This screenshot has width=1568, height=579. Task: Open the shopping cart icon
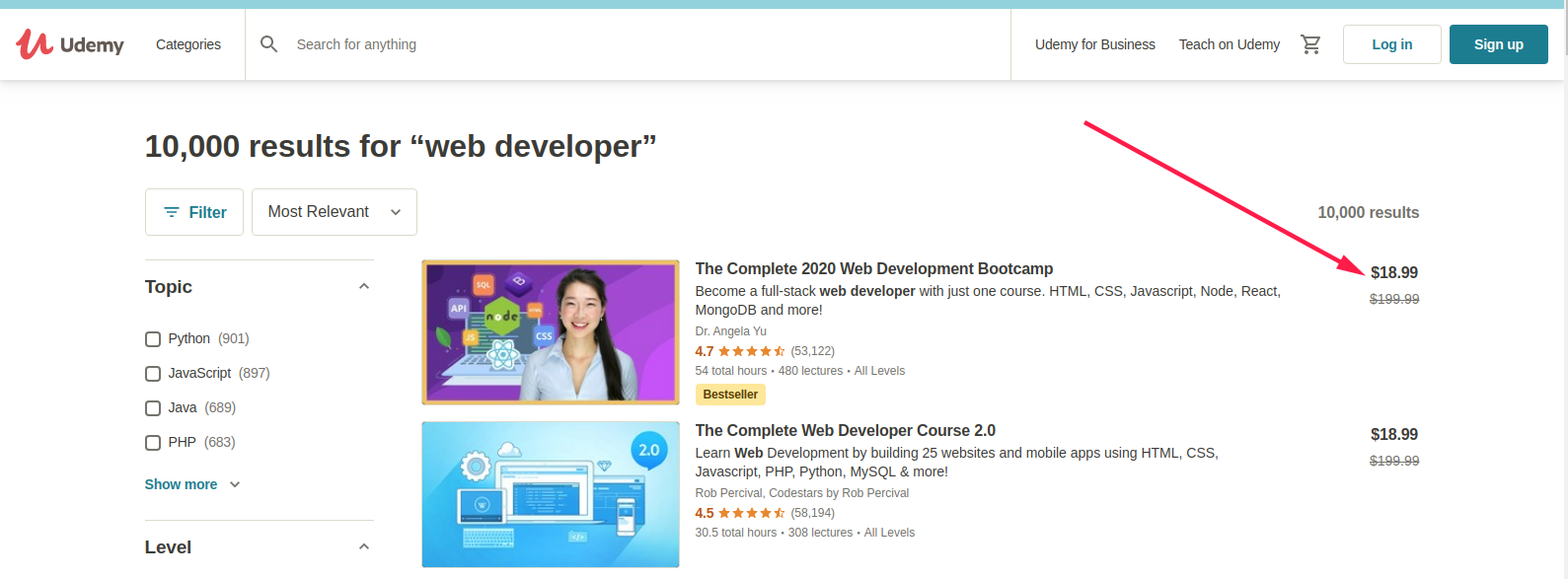coord(1310,44)
